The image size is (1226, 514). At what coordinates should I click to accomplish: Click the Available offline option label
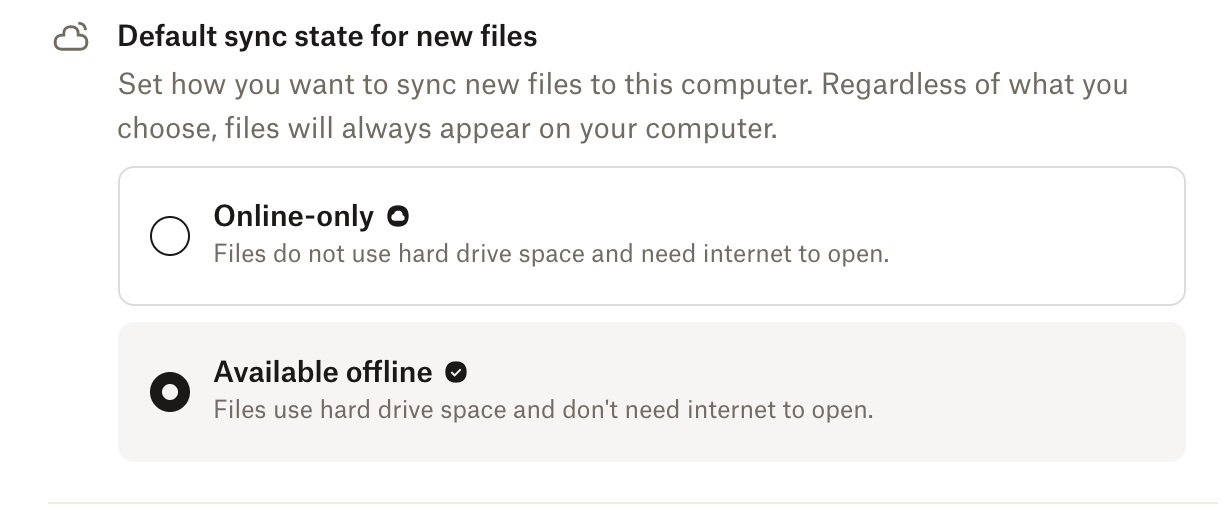click(x=323, y=372)
